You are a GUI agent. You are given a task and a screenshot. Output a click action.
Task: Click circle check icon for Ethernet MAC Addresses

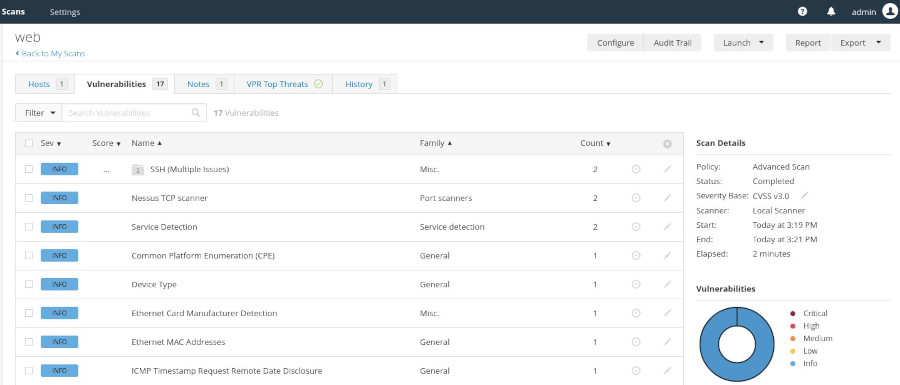click(x=636, y=342)
